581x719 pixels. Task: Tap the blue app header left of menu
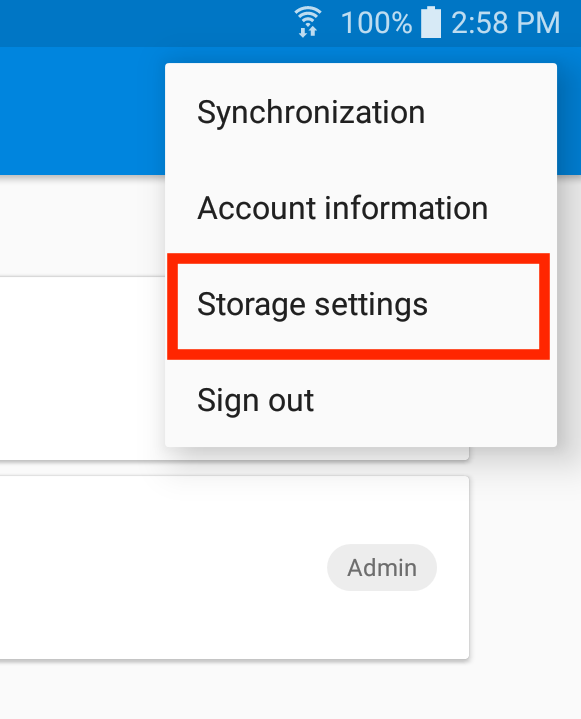tap(83, 111)
